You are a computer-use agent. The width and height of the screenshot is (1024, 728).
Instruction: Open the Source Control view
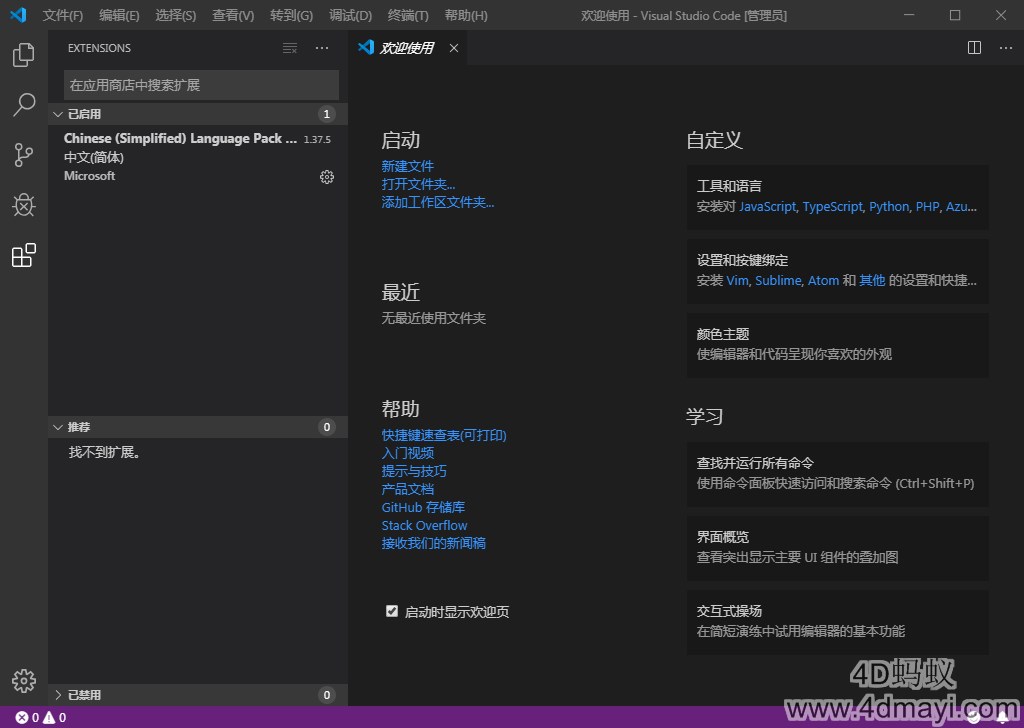pos(24,155)
